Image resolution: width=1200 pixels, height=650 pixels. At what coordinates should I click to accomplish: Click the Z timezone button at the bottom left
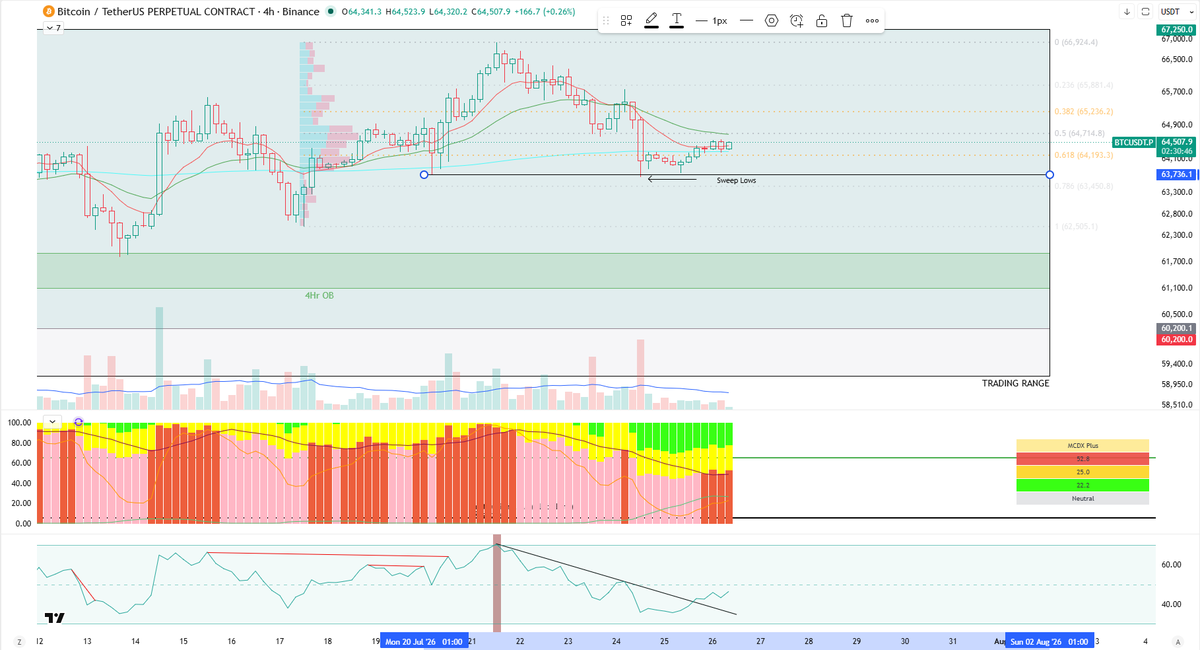pyautogui.click(x=18, y=640)
